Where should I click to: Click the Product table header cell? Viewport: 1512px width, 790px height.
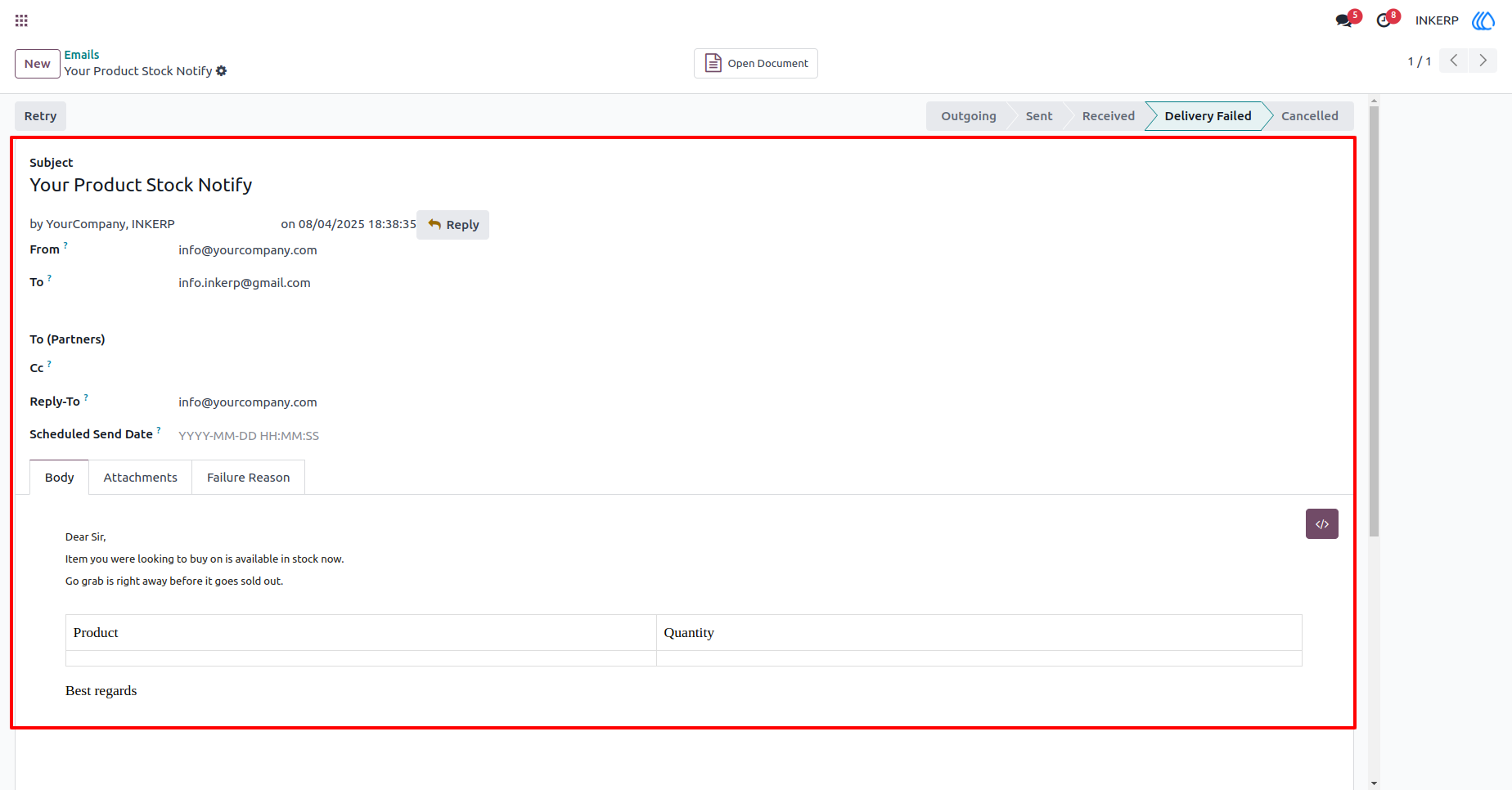(x=361, y=633)
